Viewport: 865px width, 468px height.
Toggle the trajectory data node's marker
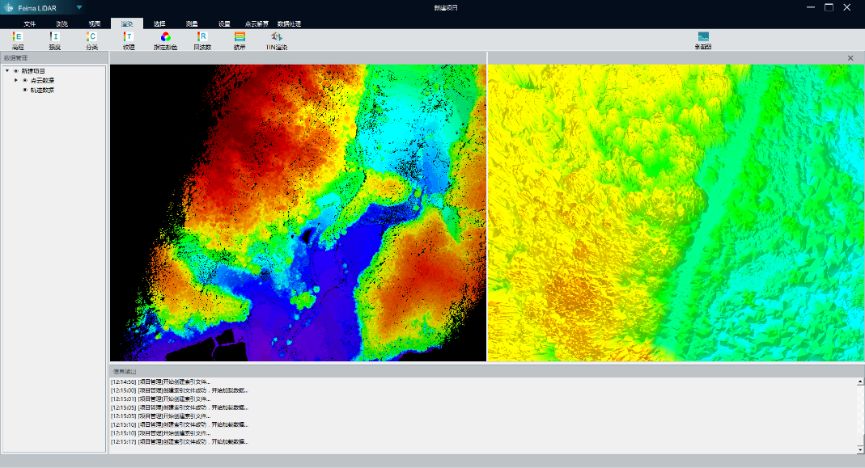(26, 89)
